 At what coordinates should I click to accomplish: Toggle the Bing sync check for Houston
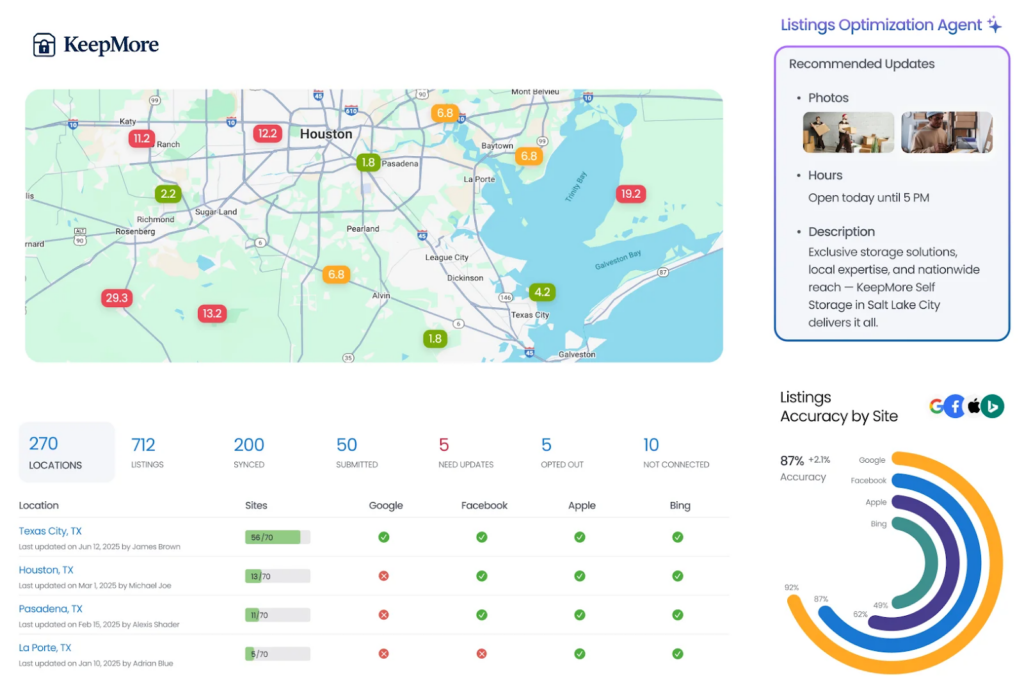click(x=678, y=575)
